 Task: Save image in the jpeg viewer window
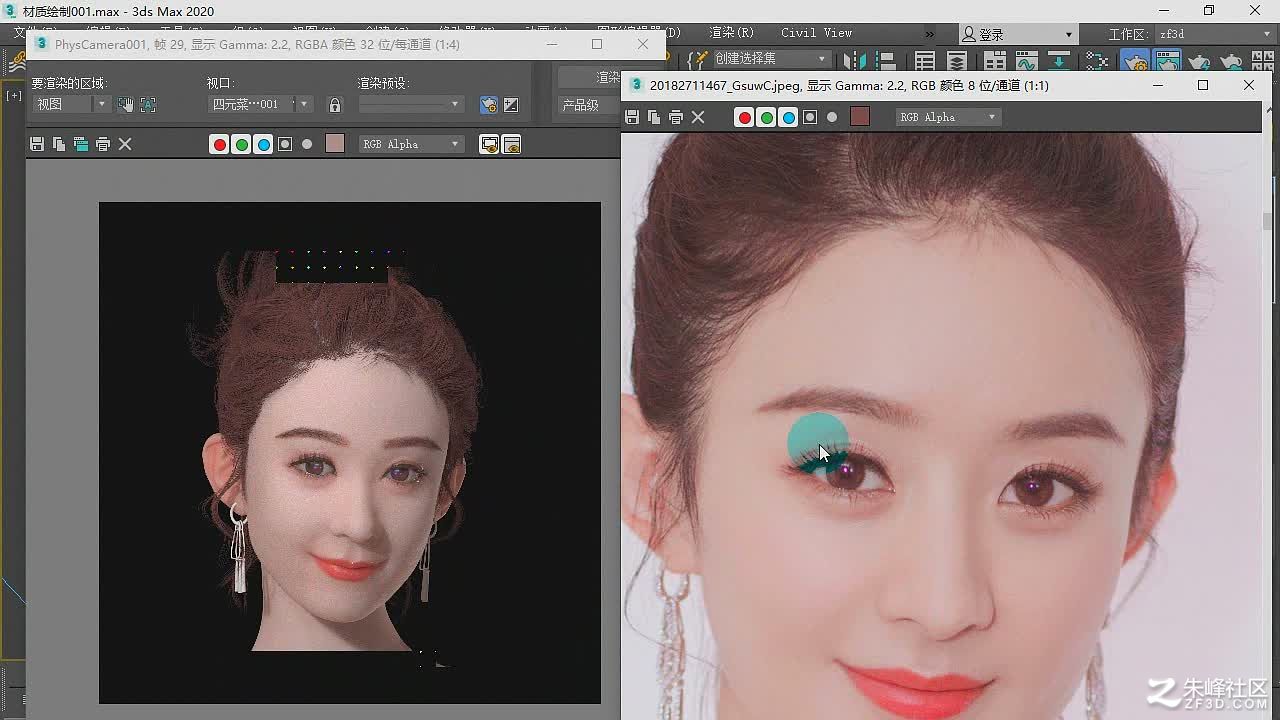coord(632,117)
